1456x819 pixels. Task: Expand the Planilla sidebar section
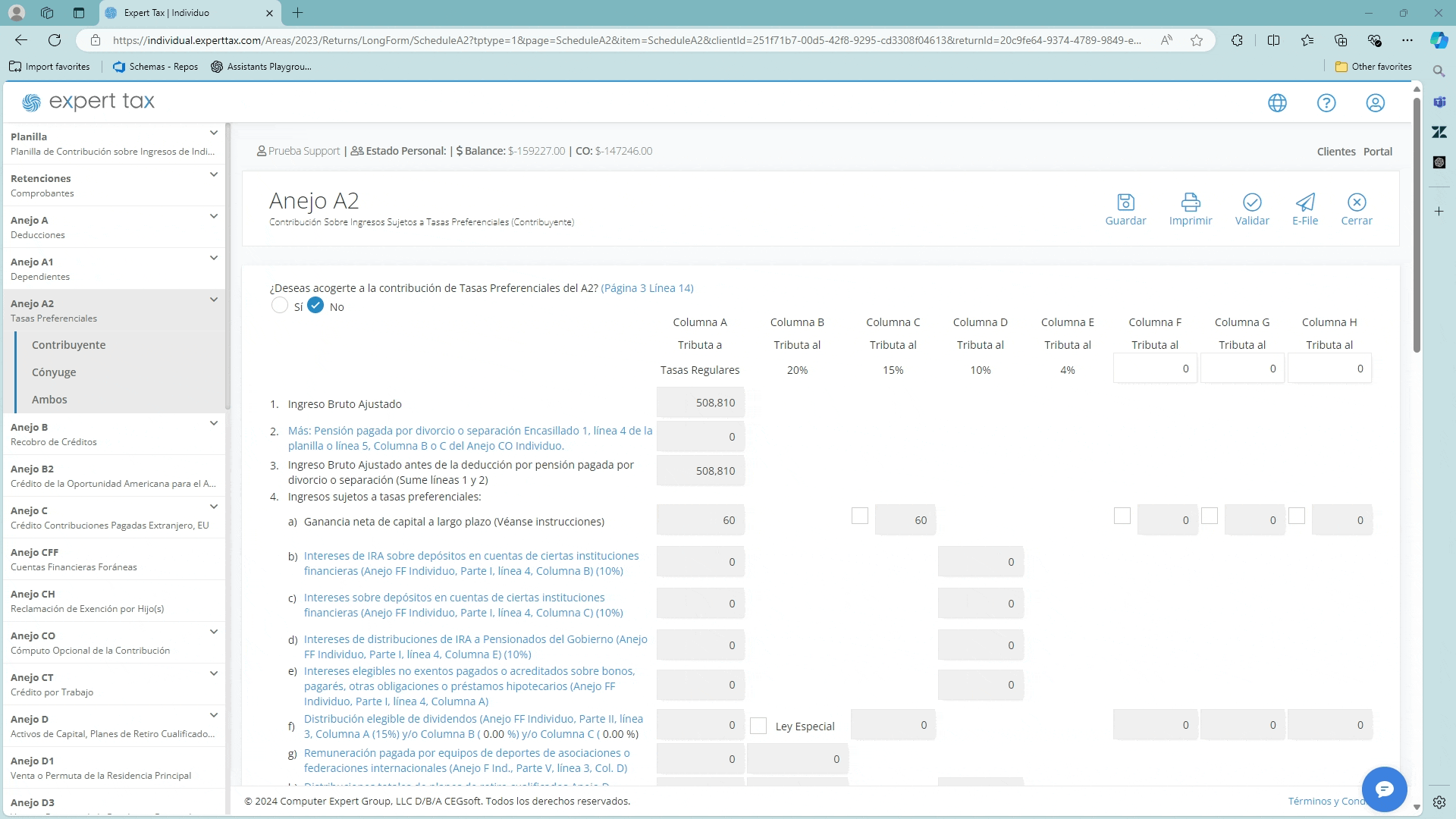click(x=214, y=133)
